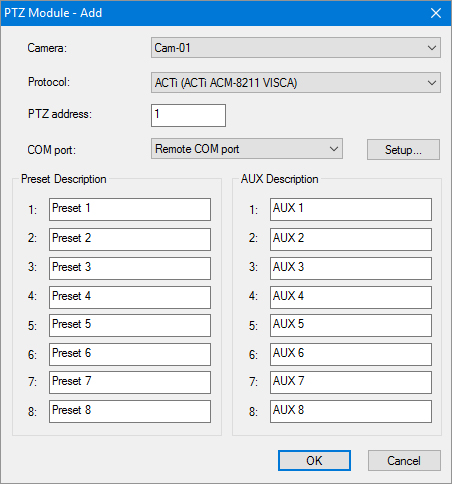This screenshot has width=452, height=484.
Task: Cancel the PTZ Module dialog
Action: (404, 461)
